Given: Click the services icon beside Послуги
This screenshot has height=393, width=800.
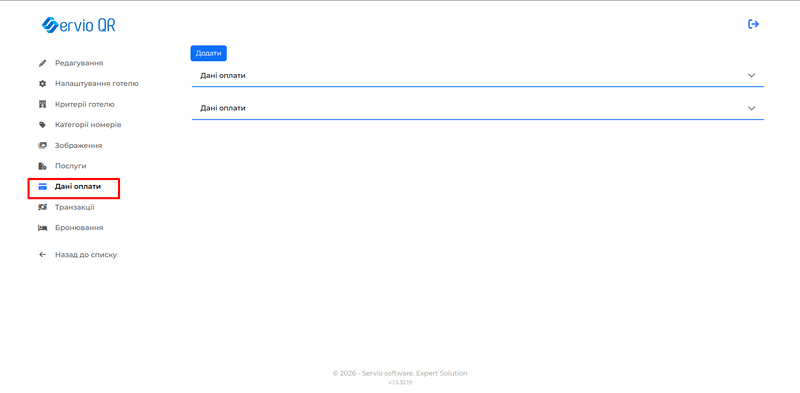Looking at the screenshot, I should [x=43, y=166].
